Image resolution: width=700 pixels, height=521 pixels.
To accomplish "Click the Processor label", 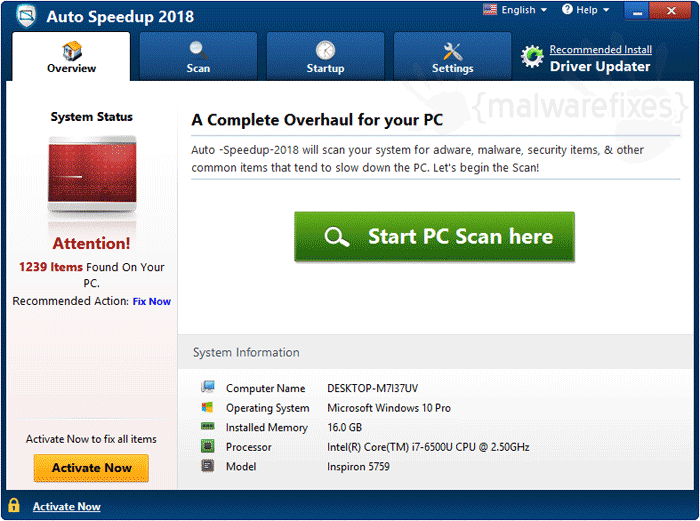I will point(248,447).
